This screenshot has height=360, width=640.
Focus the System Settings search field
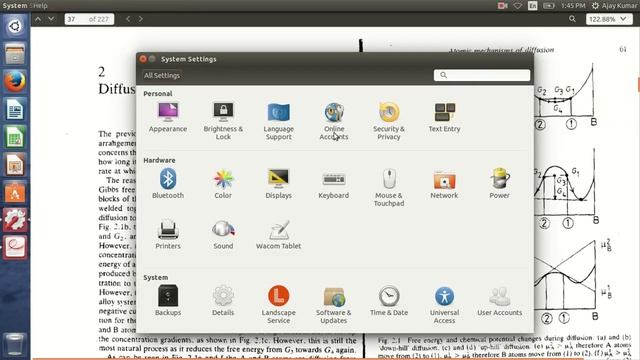(482, 75)
